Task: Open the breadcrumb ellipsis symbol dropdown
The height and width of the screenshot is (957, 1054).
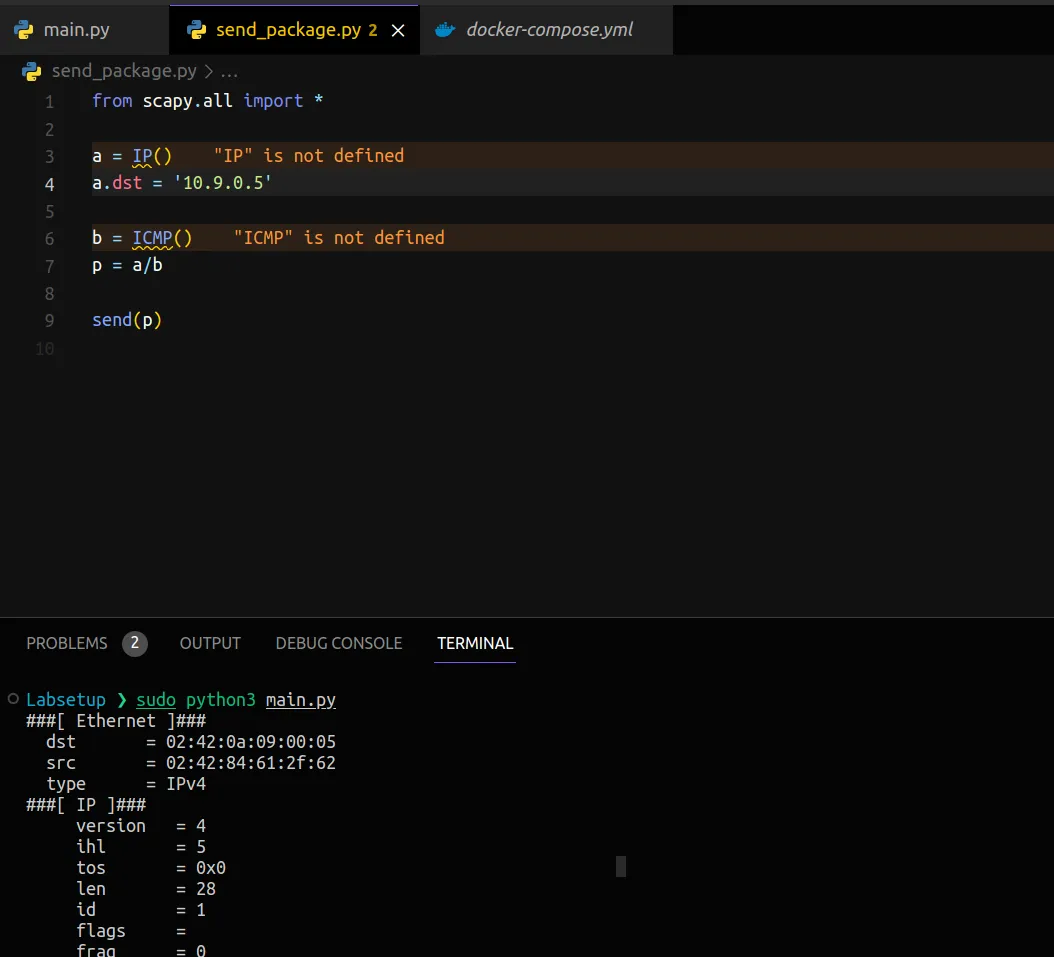Action: 228,72
